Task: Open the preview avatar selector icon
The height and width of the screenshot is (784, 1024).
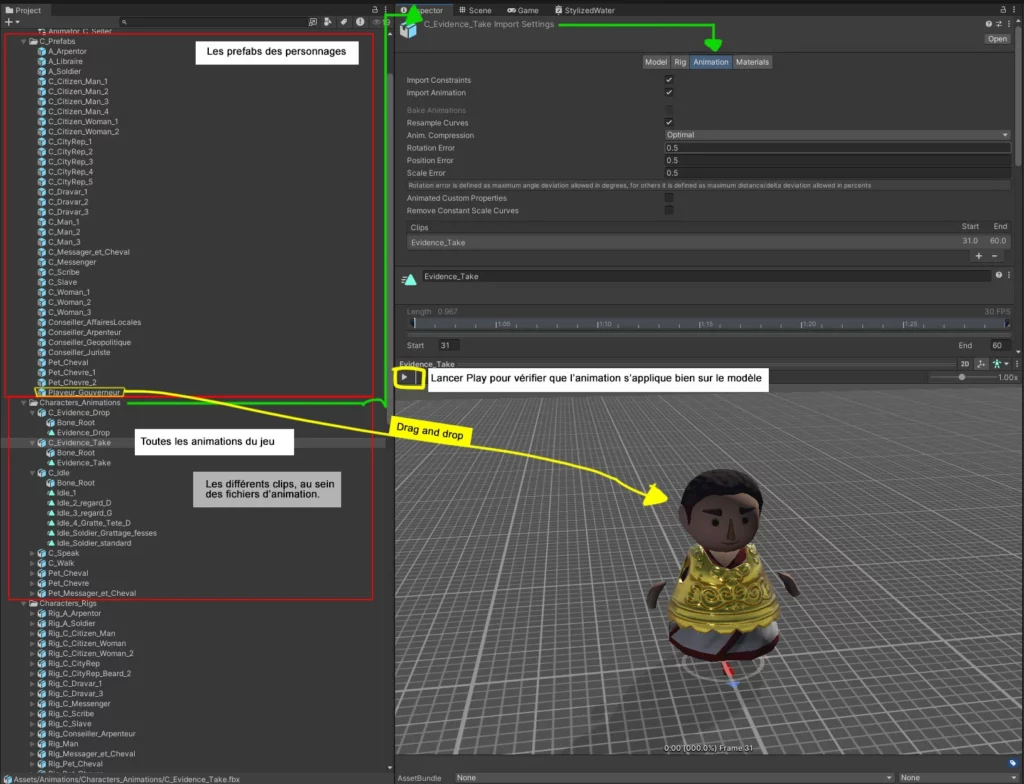Action: pyautogui.click(x=999, y=364)
